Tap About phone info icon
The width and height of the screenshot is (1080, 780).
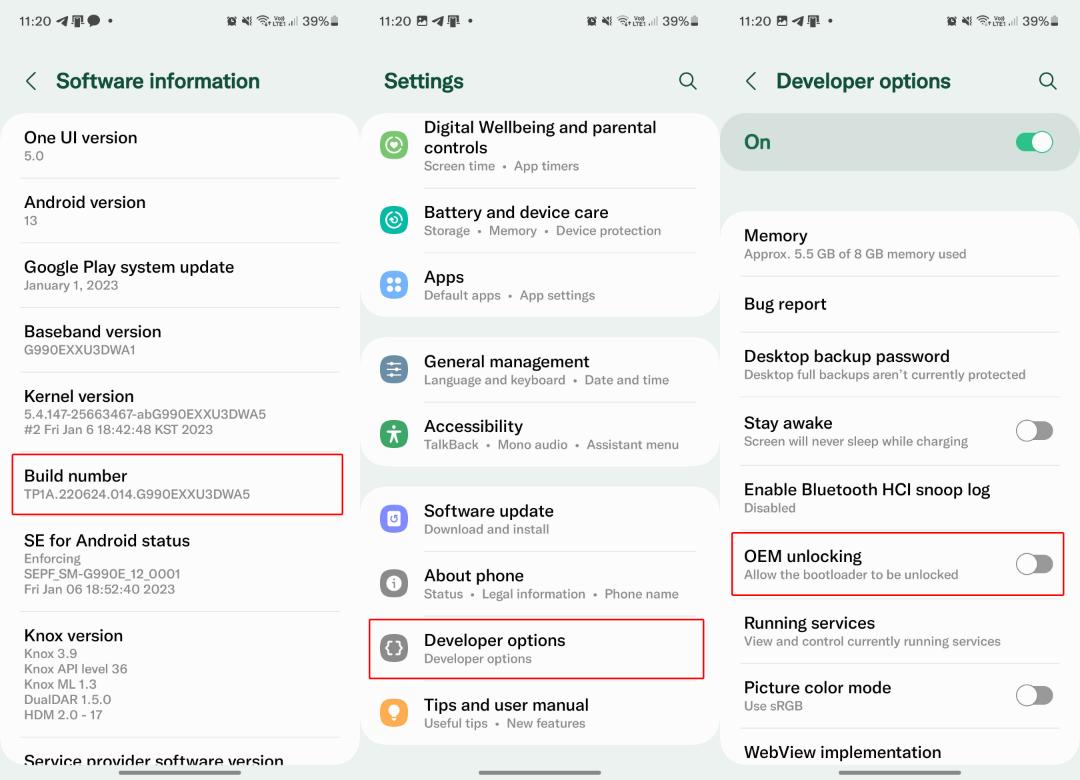tap(394, 584)
